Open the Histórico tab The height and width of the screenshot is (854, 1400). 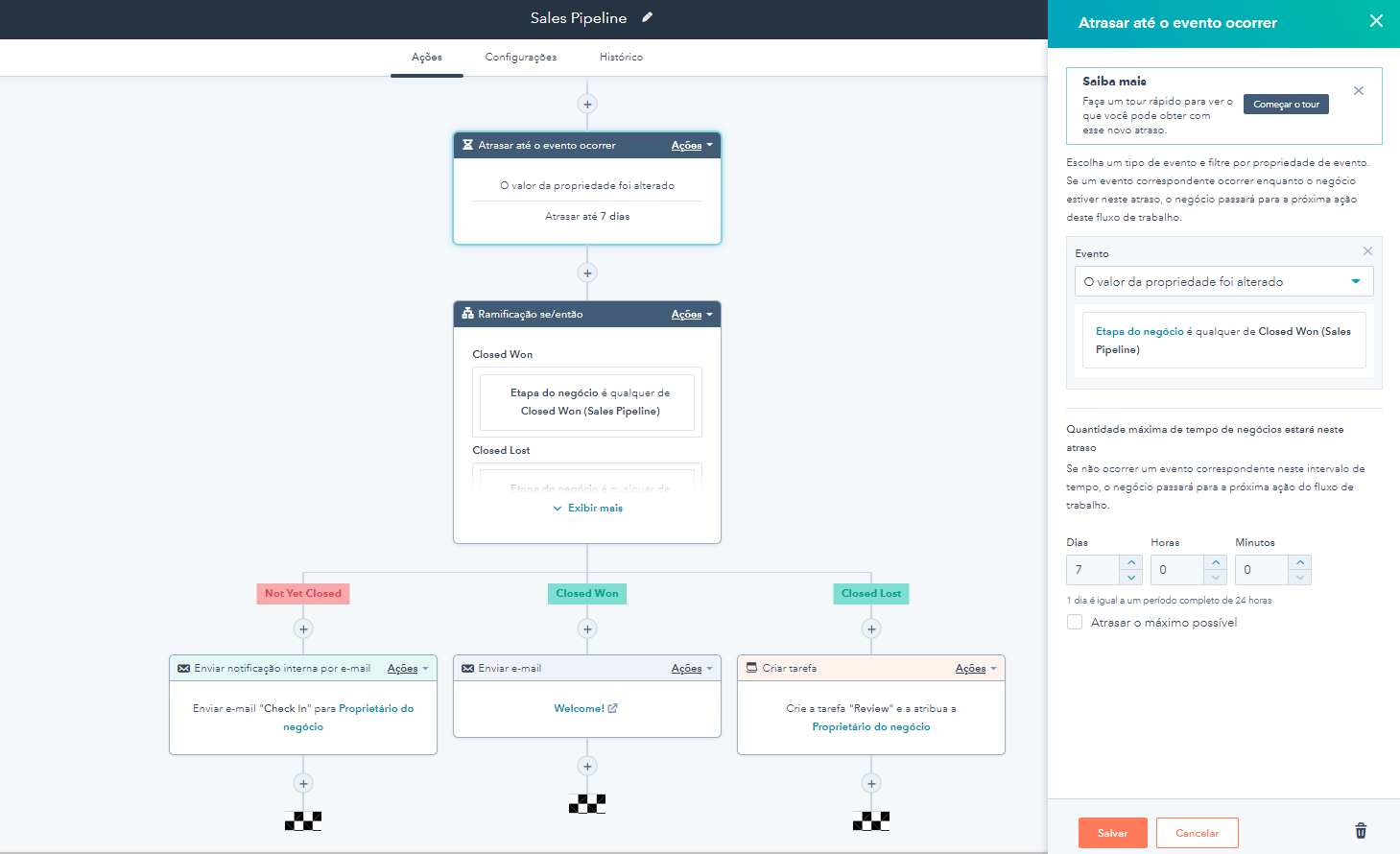(620, 57)
